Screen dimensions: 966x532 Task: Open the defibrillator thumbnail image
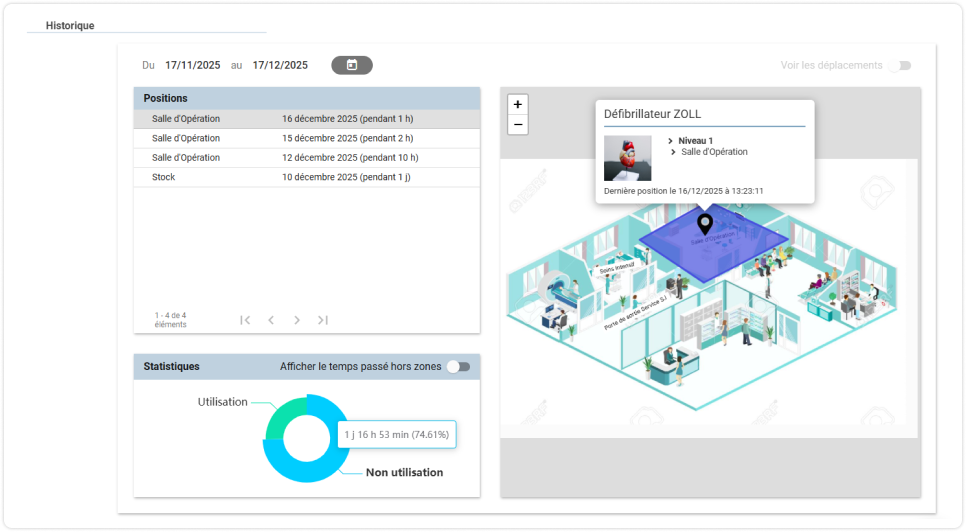[627, 158]
